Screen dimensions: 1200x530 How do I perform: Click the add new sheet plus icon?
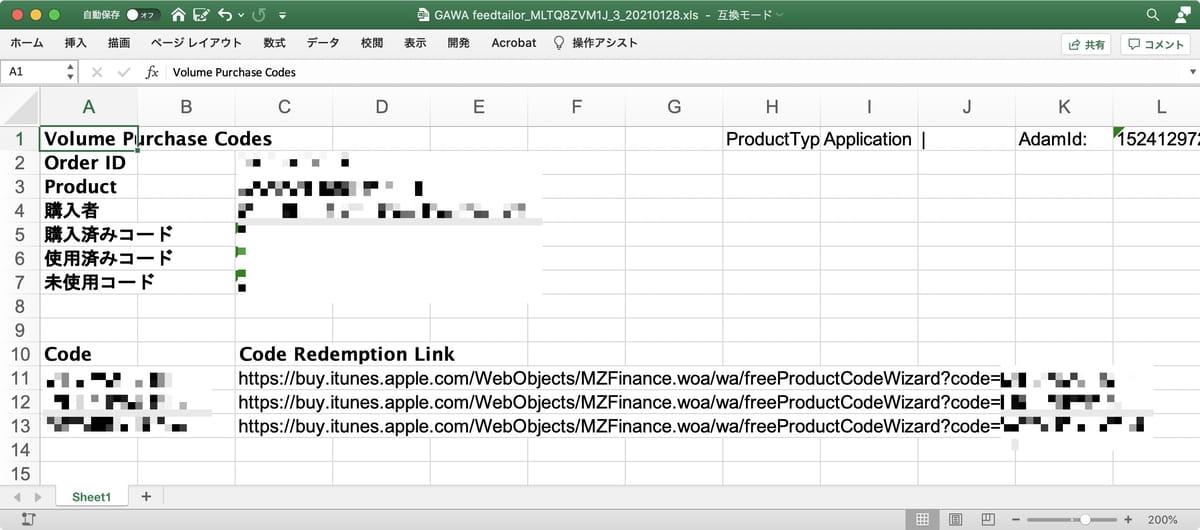click(x=146, y=497)
